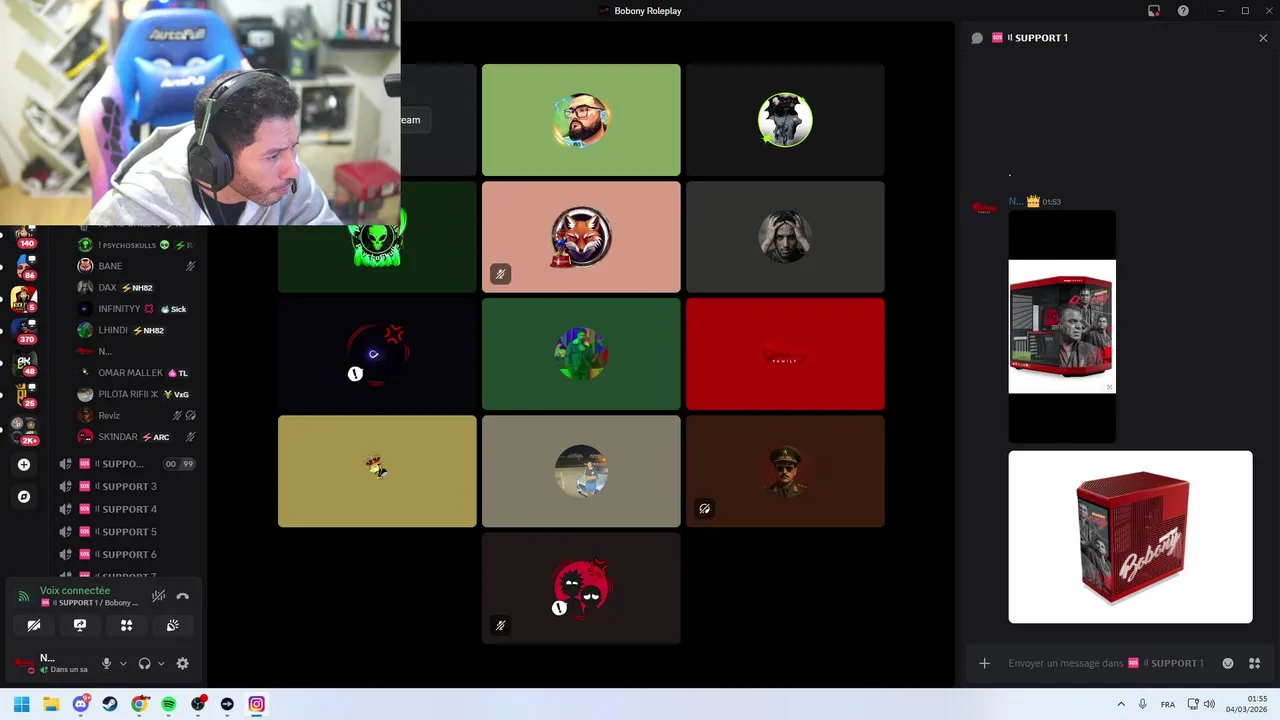
Task: Open server with 140 badge
Action: coord(24,236)
